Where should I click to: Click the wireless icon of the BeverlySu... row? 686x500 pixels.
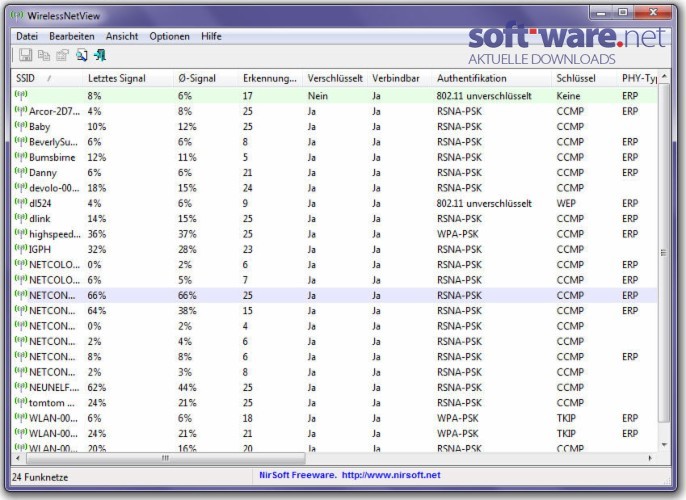[21, 141]
